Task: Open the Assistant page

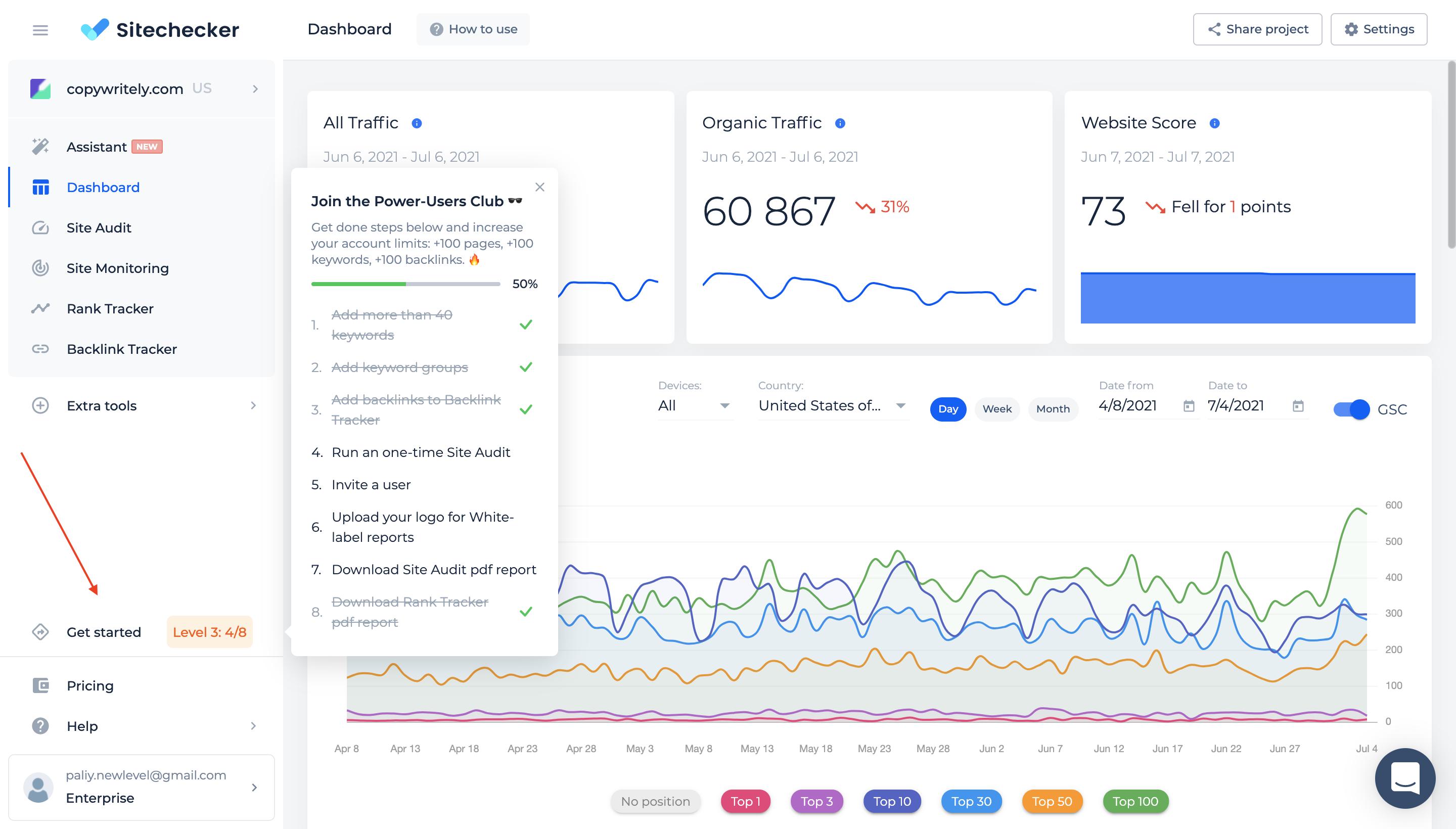Action: tap(141, 147)
